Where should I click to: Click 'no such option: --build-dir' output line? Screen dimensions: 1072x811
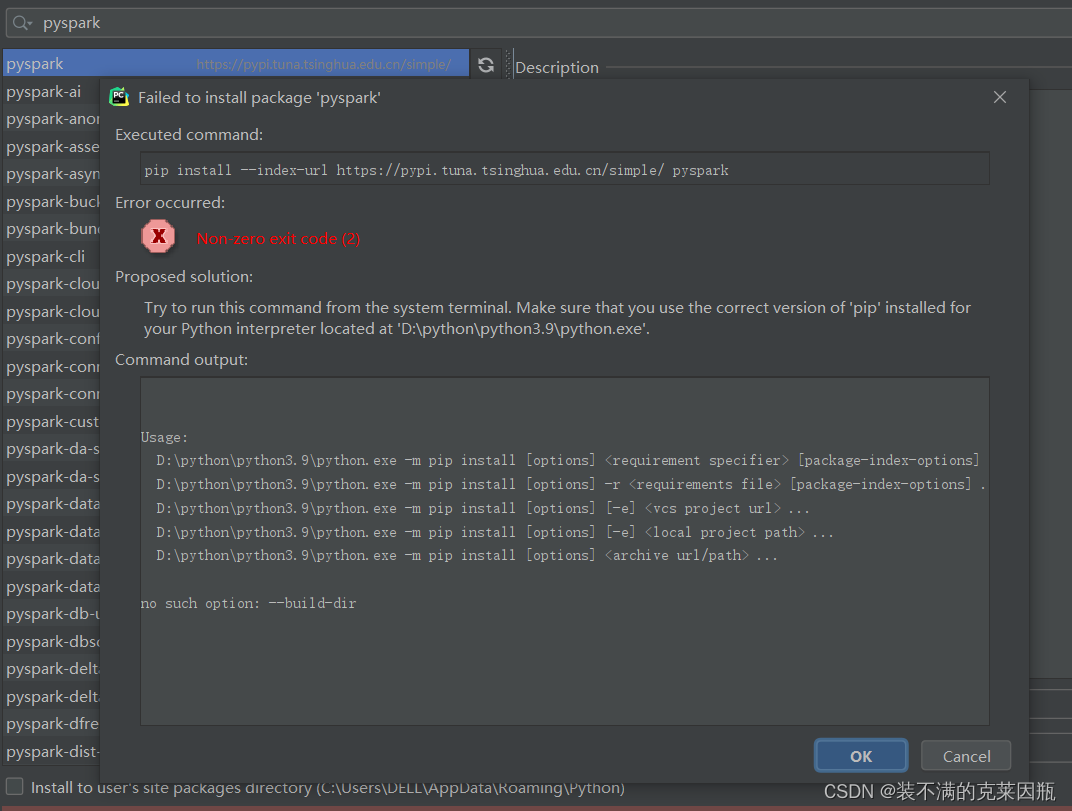pyautogui.click(x=248, y=603)
